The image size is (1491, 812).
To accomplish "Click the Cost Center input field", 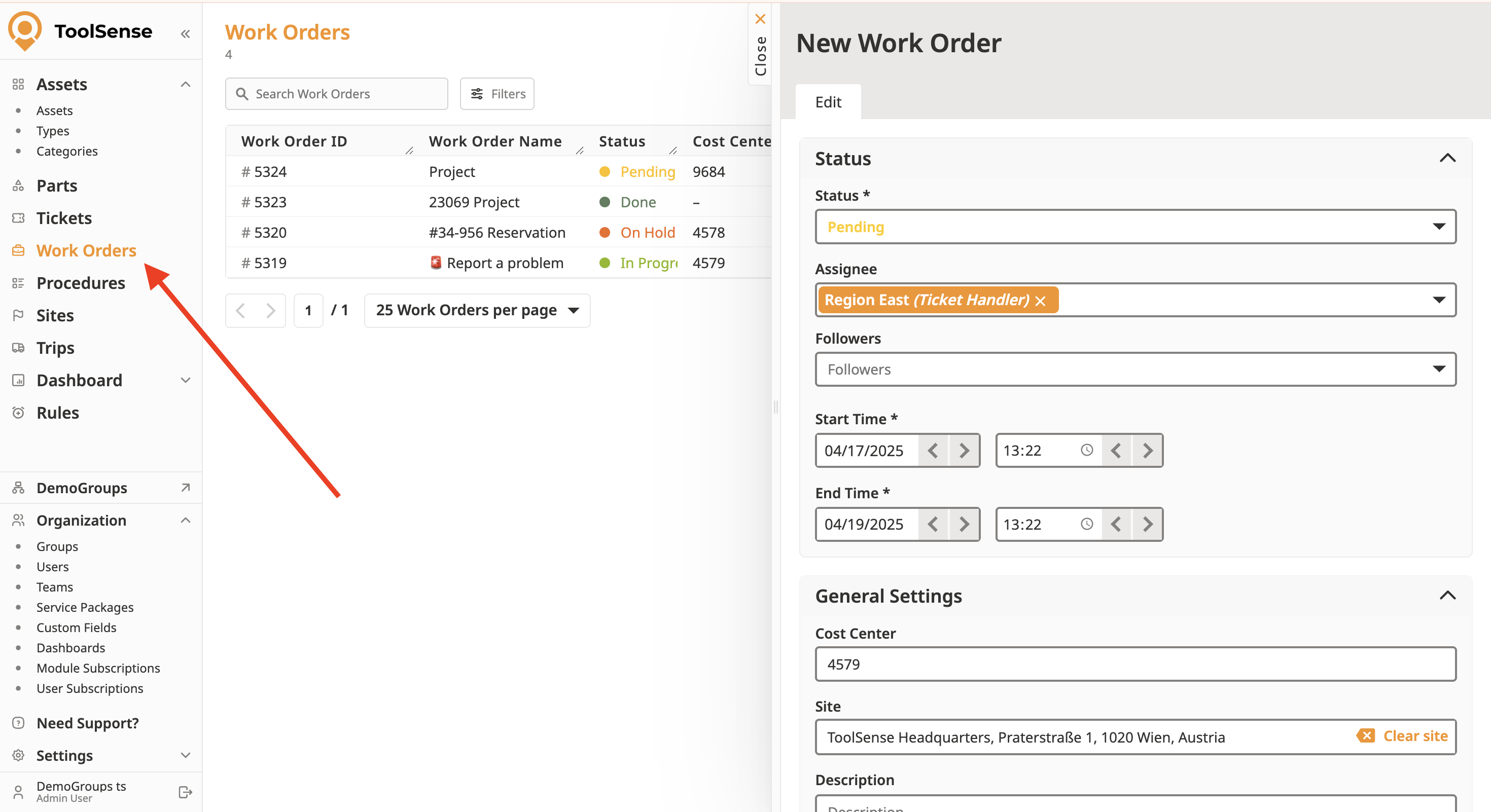I will (x=1135, y=664).
